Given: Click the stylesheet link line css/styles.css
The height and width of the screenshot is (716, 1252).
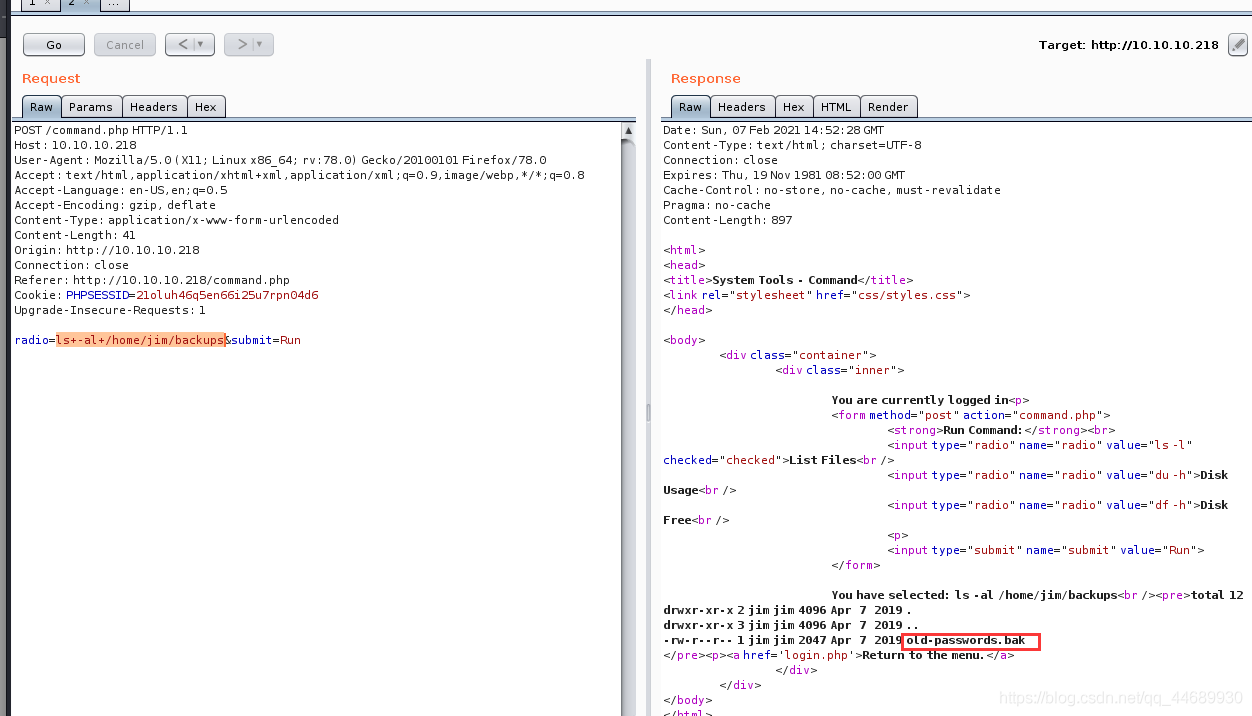Looking at the screenshot, I should pyautogui.click(x=817, y=295).
